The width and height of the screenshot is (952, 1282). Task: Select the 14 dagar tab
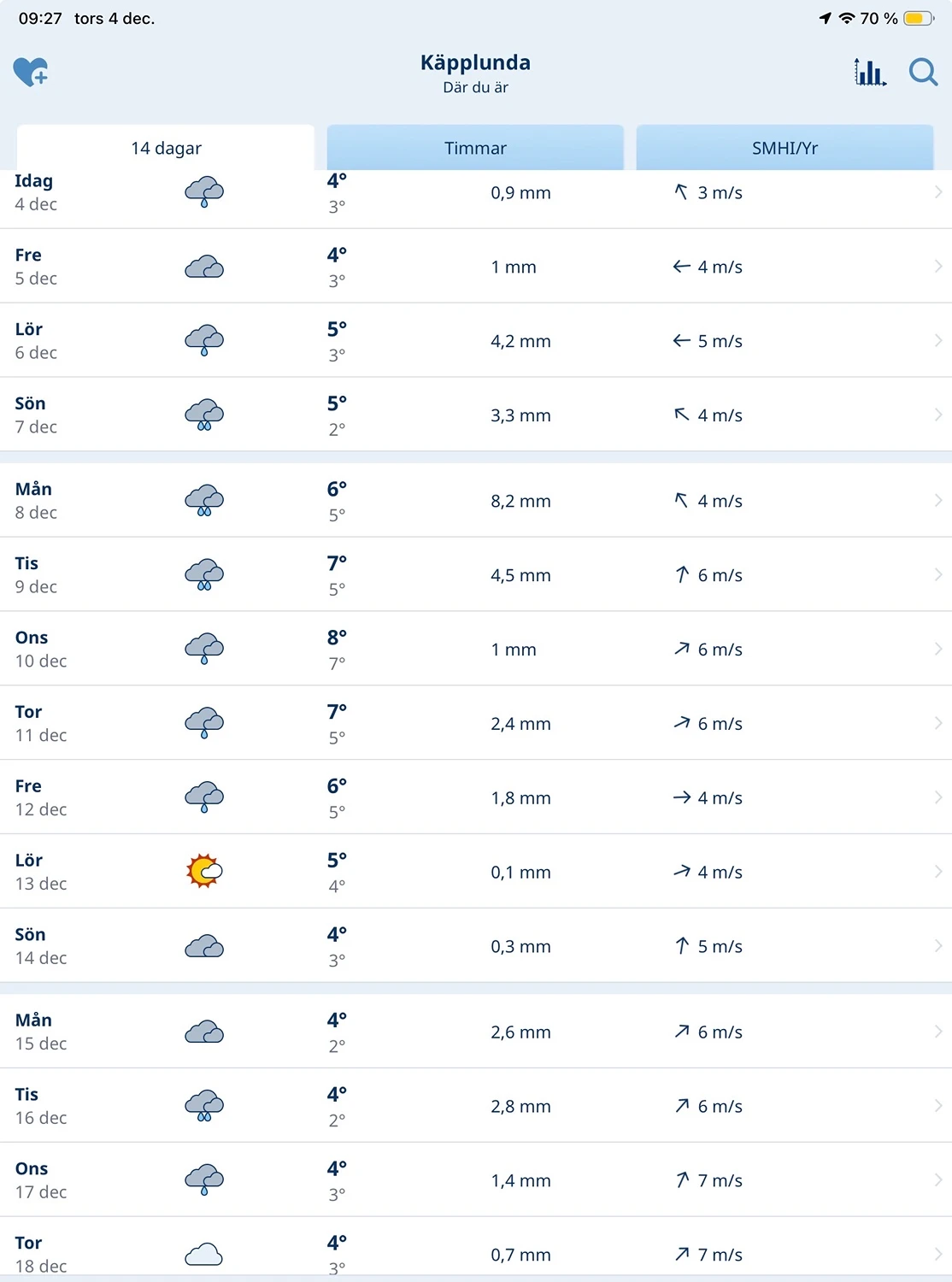click(x=166, y=148)
